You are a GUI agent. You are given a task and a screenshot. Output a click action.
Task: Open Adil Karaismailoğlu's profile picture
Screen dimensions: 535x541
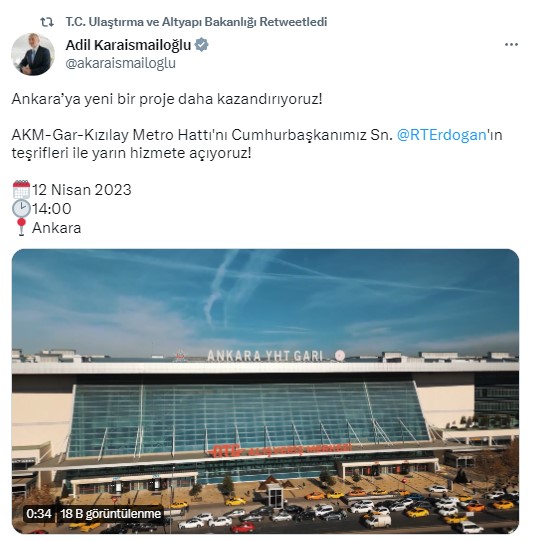coord(33,54)
